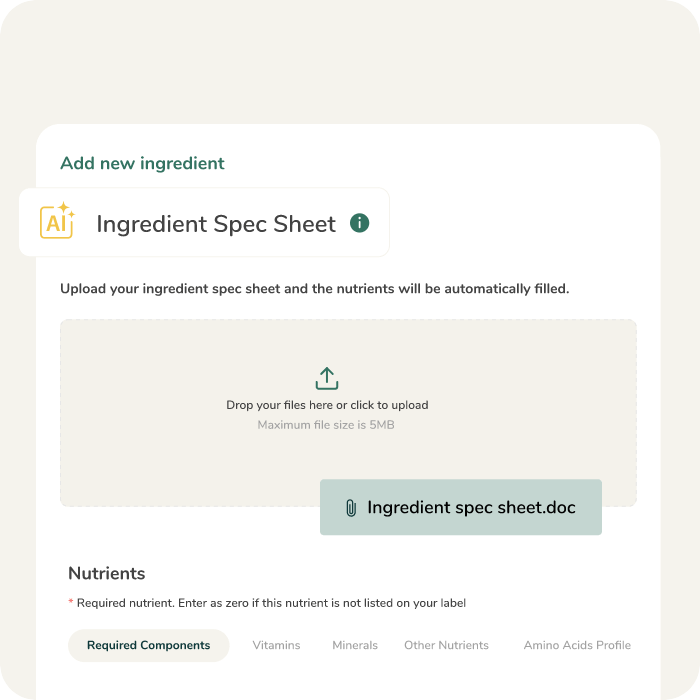Viewport: 700px width, 700px height.
Task: Show the Amino Acids Profile tab
Action: tap(577, 645)
